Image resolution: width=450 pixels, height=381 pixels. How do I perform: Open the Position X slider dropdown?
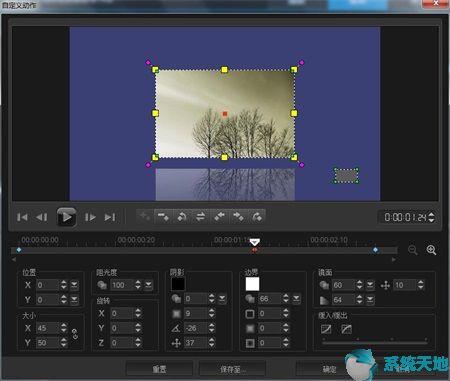pos(74,285)
